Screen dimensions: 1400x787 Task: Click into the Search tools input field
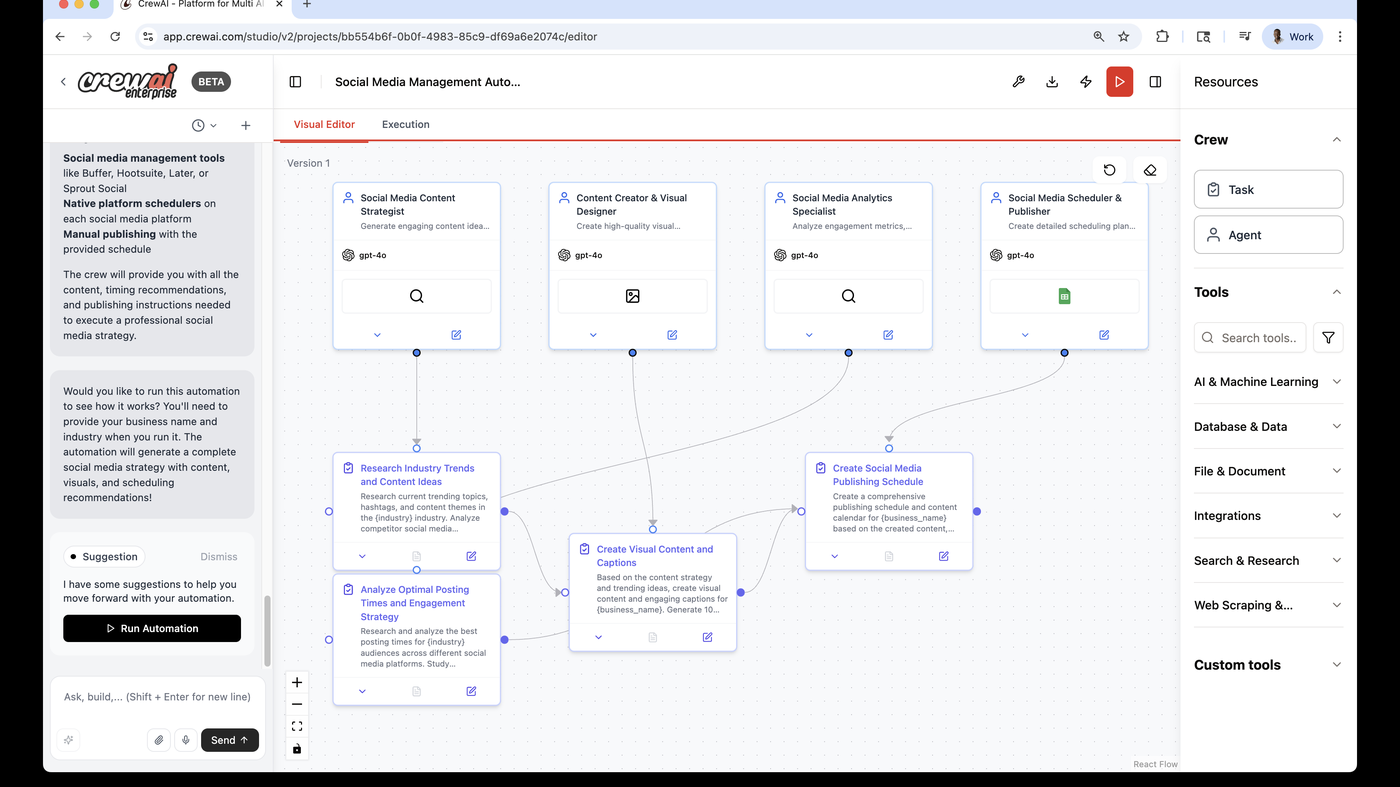click(x=1250, y=338)
